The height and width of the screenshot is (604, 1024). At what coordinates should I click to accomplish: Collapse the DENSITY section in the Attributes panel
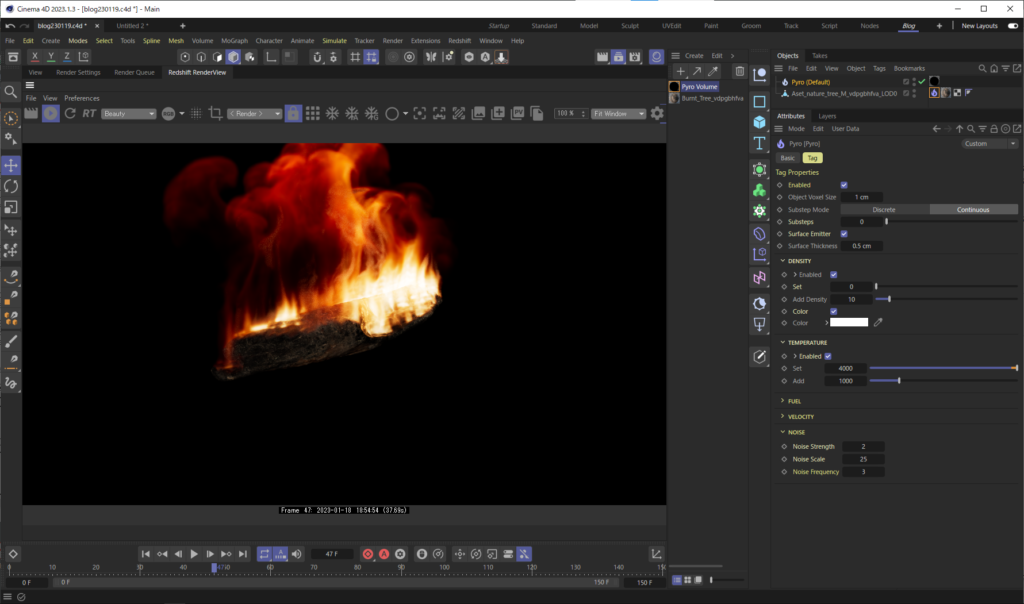784,260
